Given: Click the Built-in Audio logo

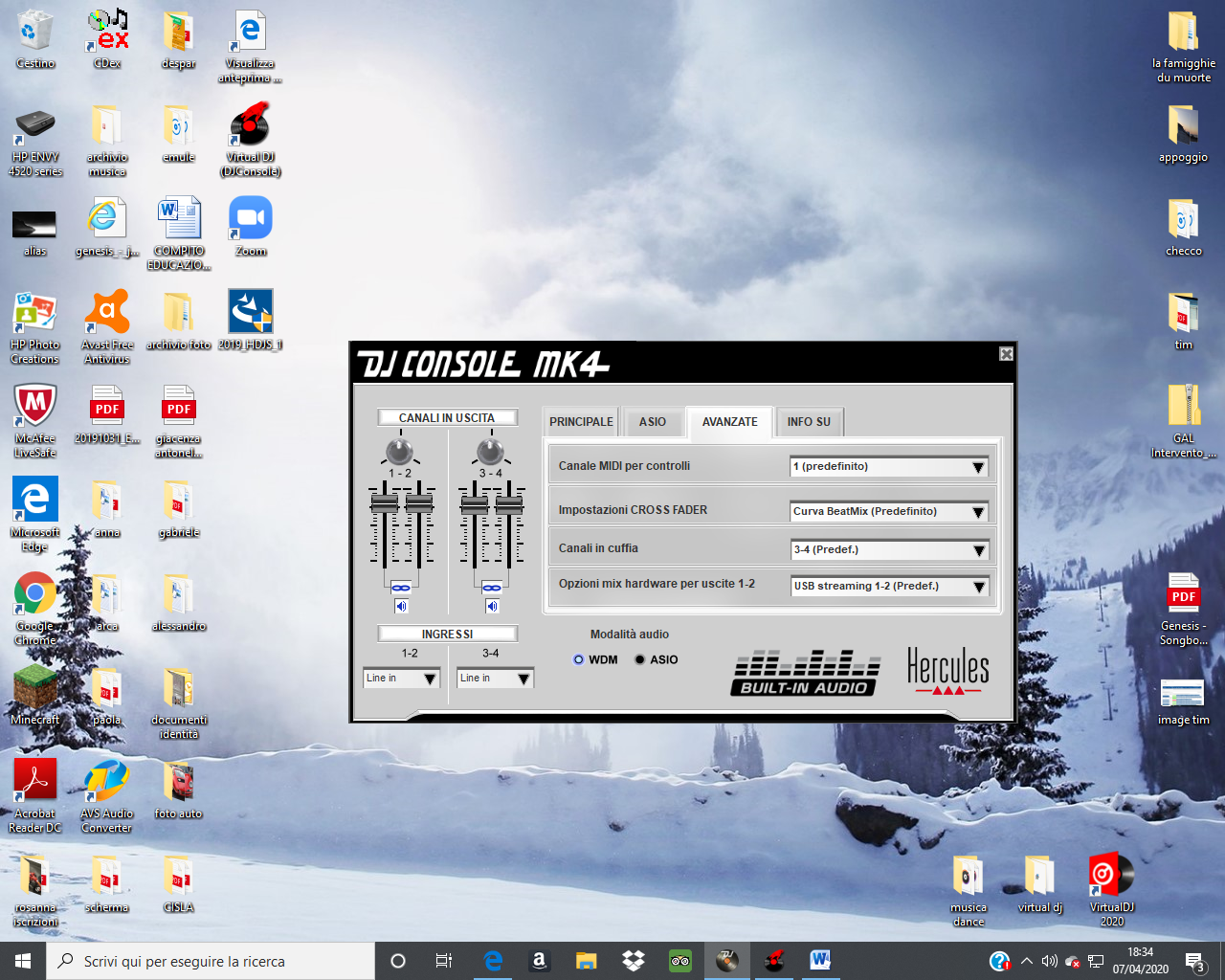Looking at the screenshot, I should click(805, 673).
